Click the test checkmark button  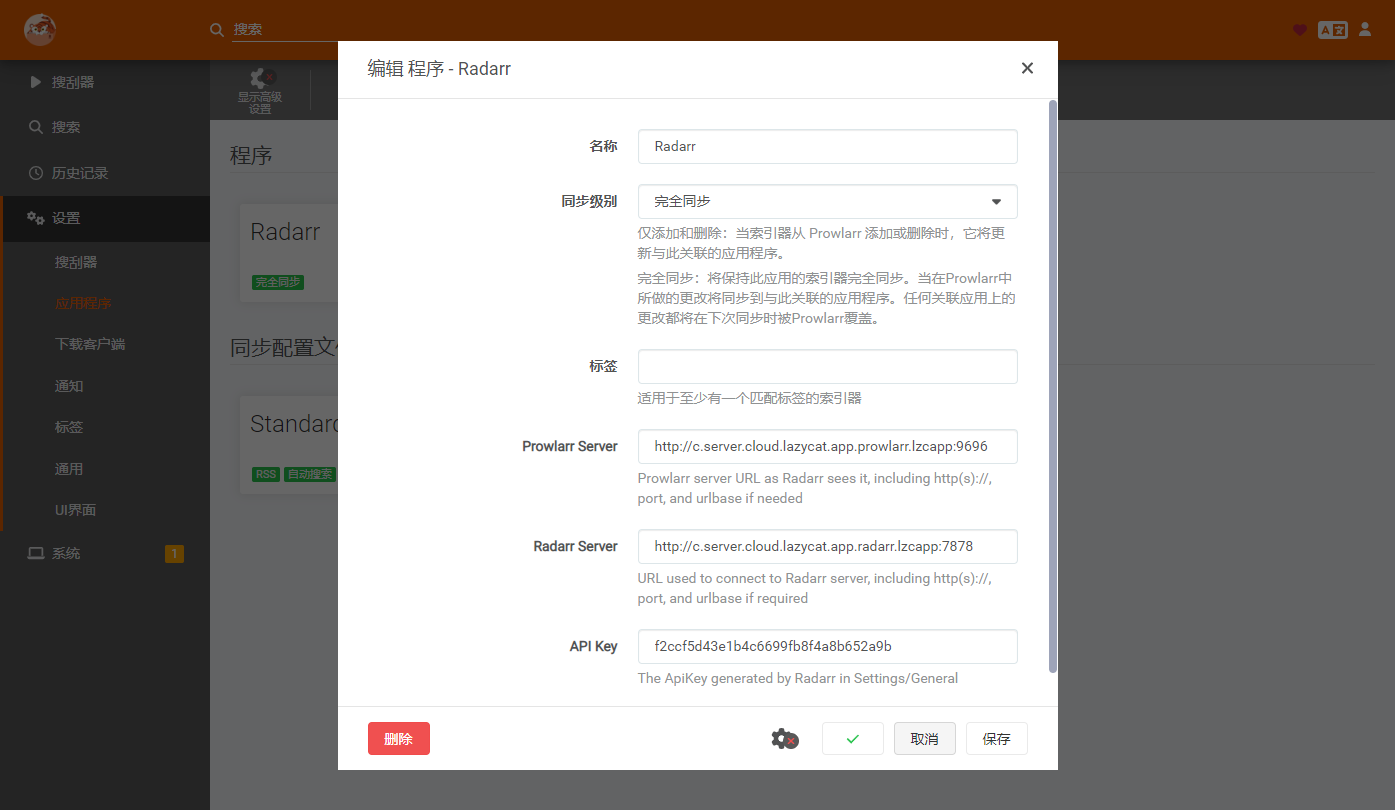[853, 739]
